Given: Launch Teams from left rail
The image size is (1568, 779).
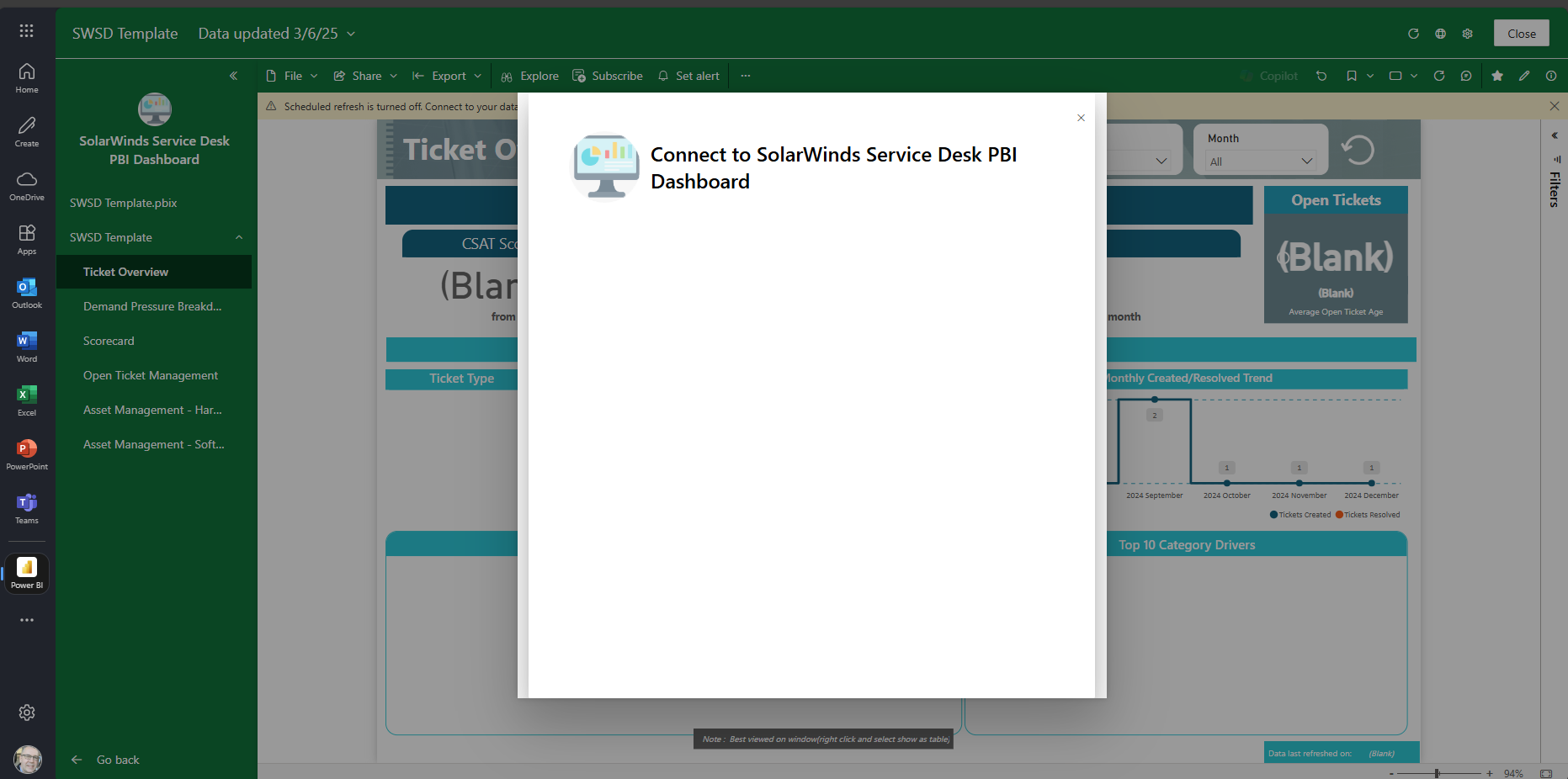Looking at the screenshot, I should (27, 508).
